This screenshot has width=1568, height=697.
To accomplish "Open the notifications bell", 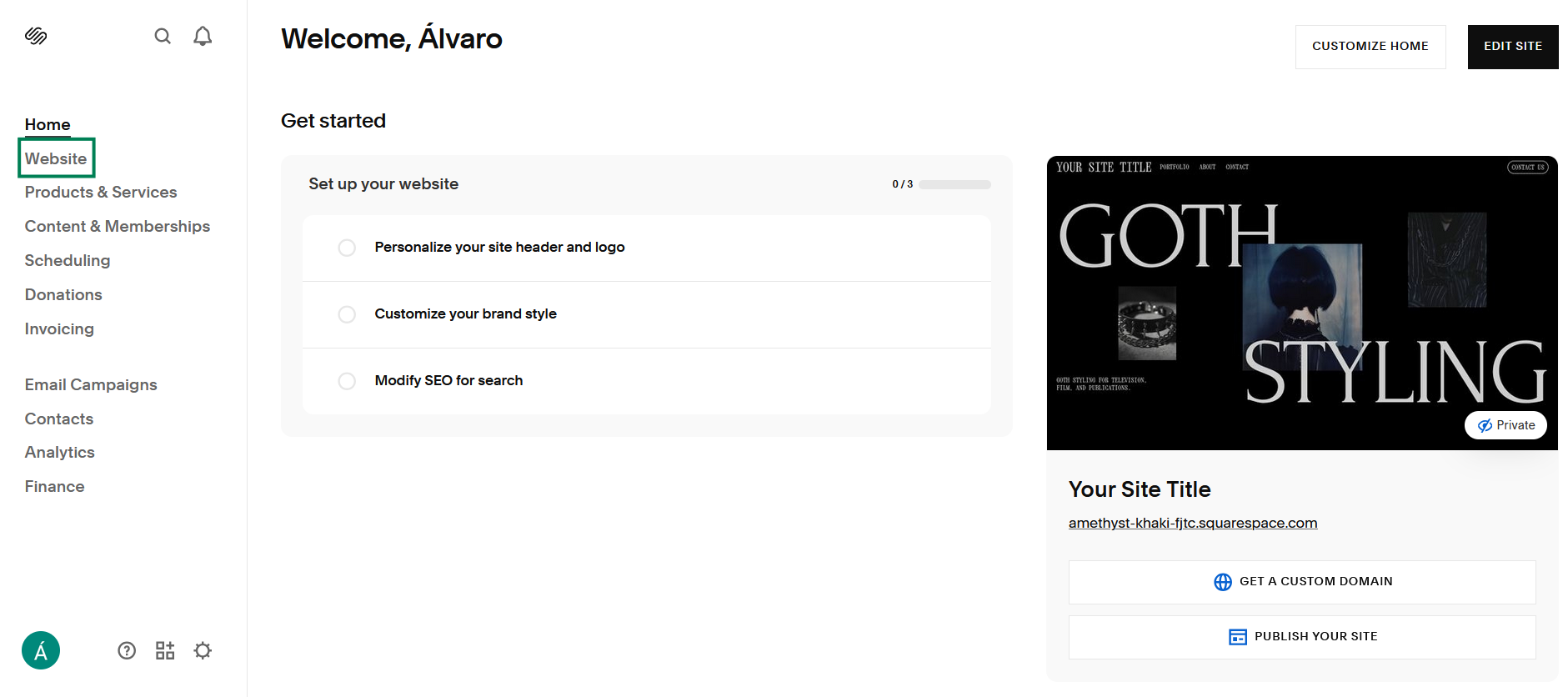I will click(202, 36).
